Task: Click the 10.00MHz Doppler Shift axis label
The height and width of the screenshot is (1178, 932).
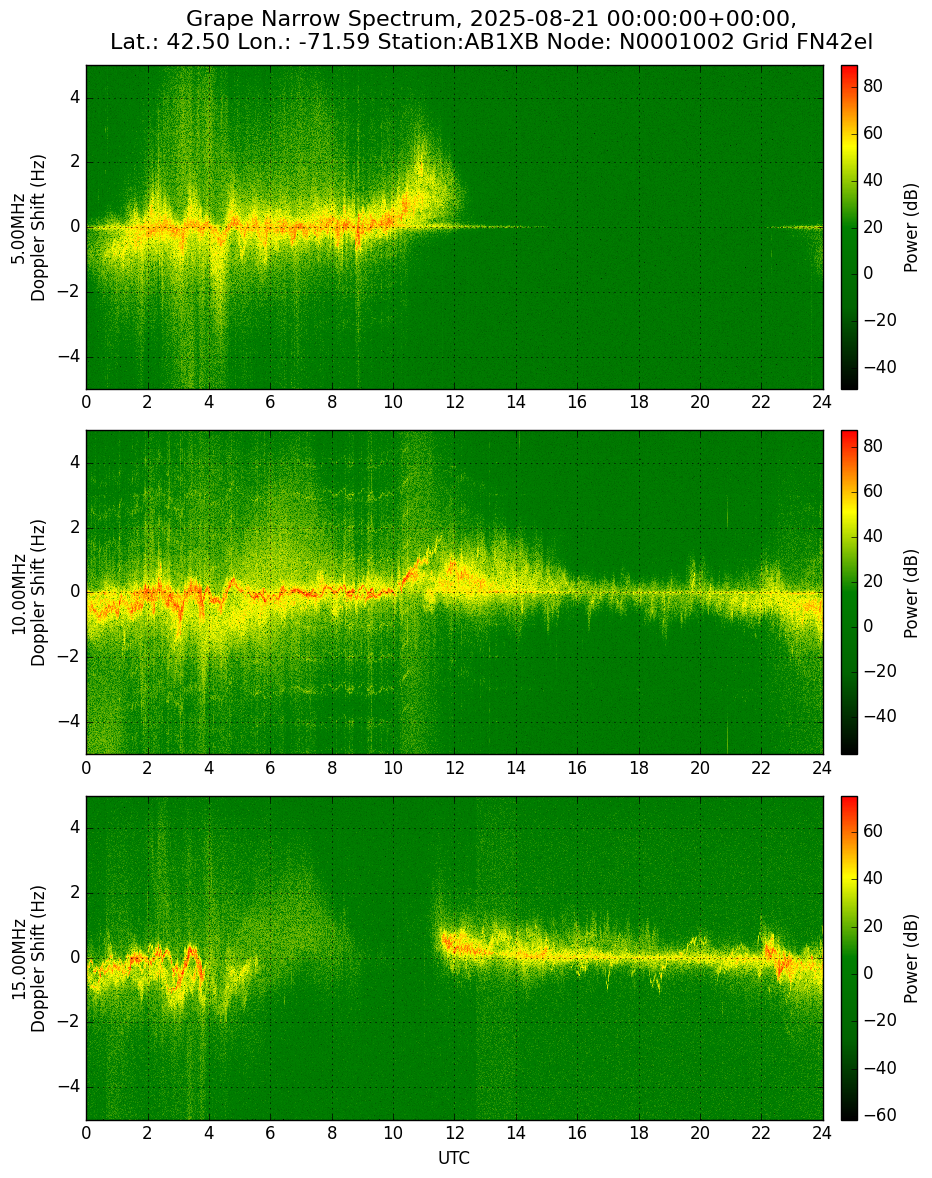Action: pos(28,593)
